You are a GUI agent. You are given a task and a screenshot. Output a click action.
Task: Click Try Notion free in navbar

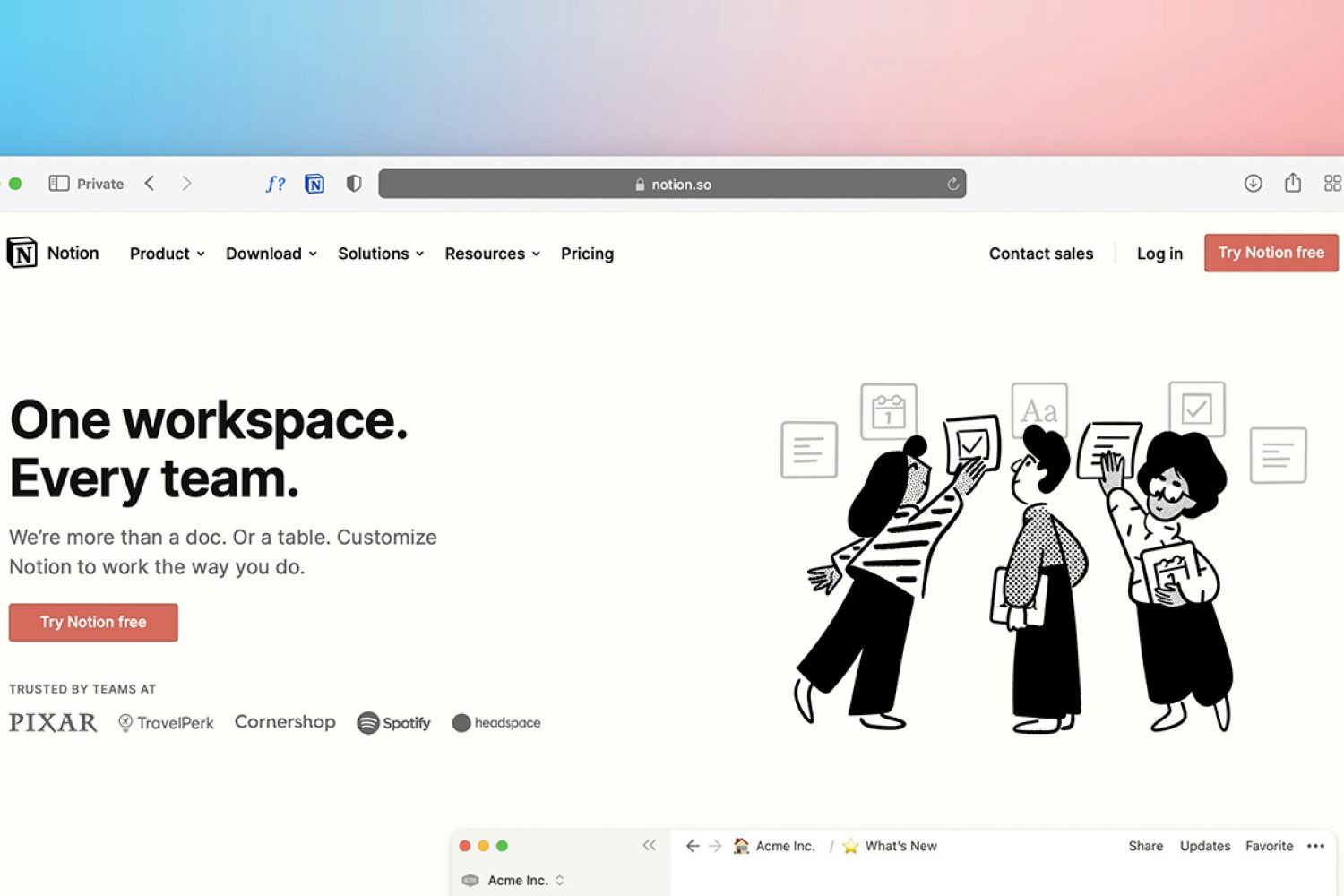[1271, 253]
